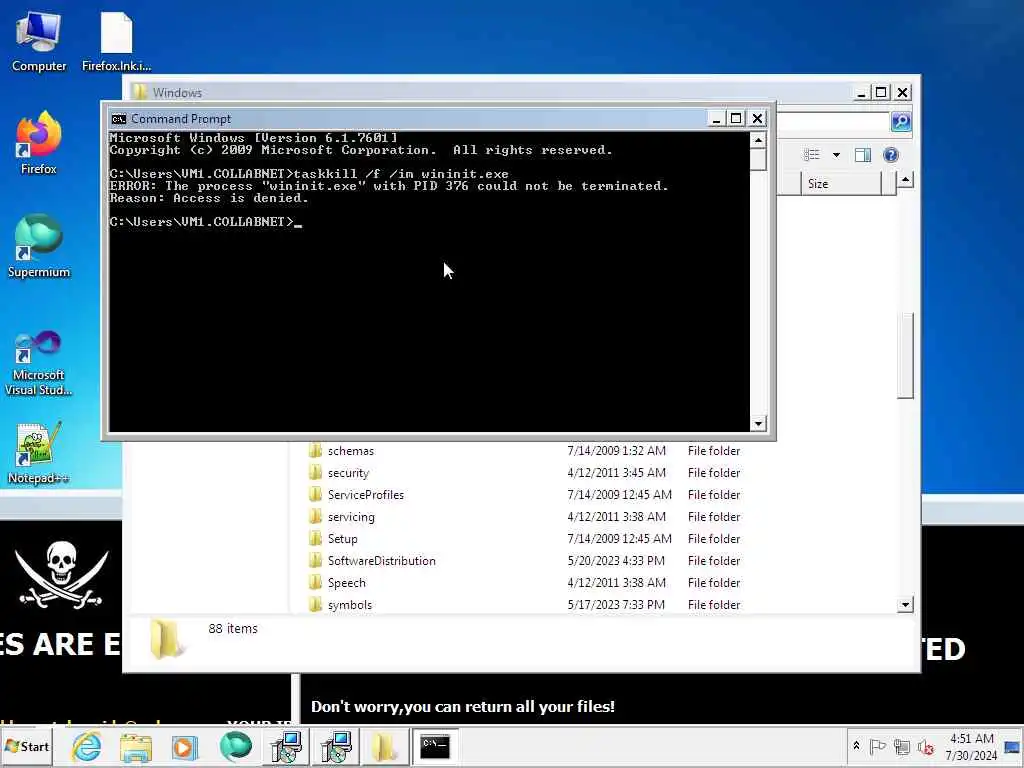Viewport: 1024px width, 768px height.
Task: Click Explorer file list scroll down arrow
Action: click(x=904, y=605)
